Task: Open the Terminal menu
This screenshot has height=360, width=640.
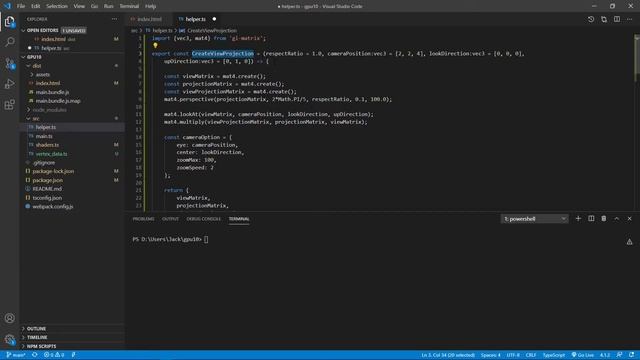Action: (x=129, y=6)
